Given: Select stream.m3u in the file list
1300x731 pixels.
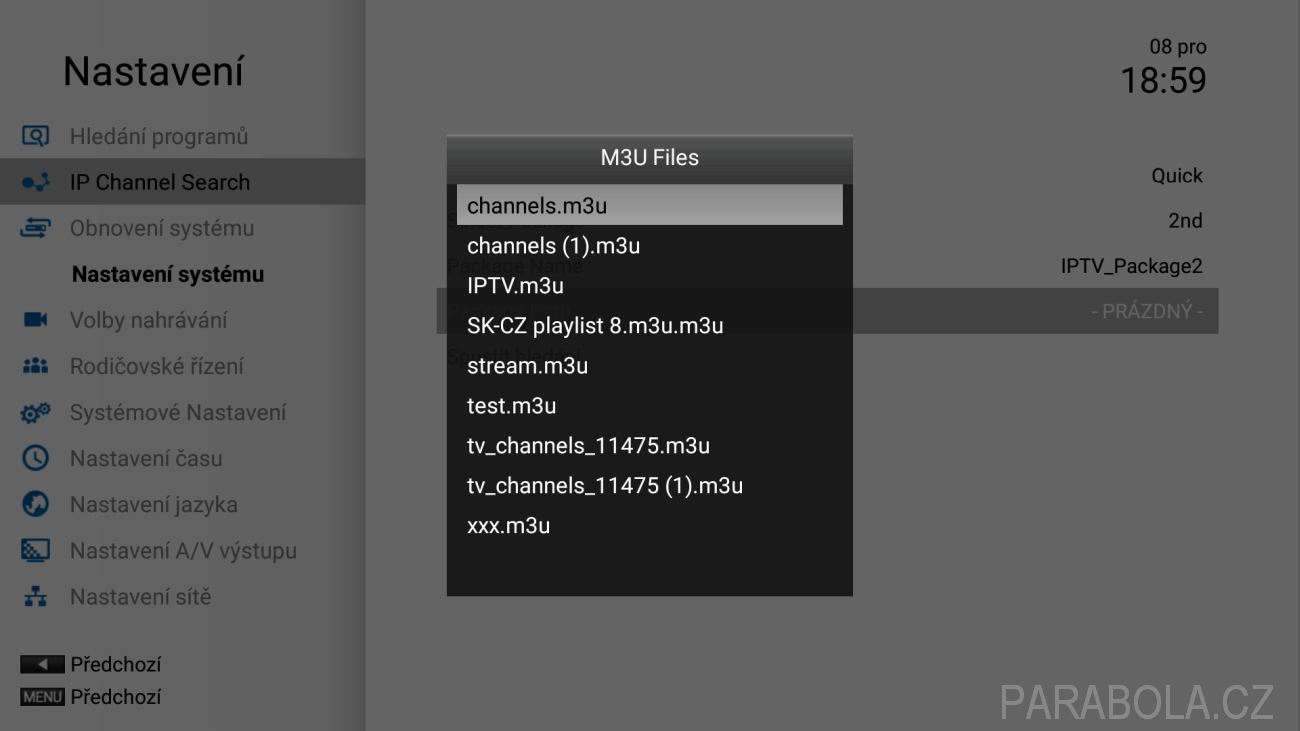Looking at the screenshot, I should point(649,366).
